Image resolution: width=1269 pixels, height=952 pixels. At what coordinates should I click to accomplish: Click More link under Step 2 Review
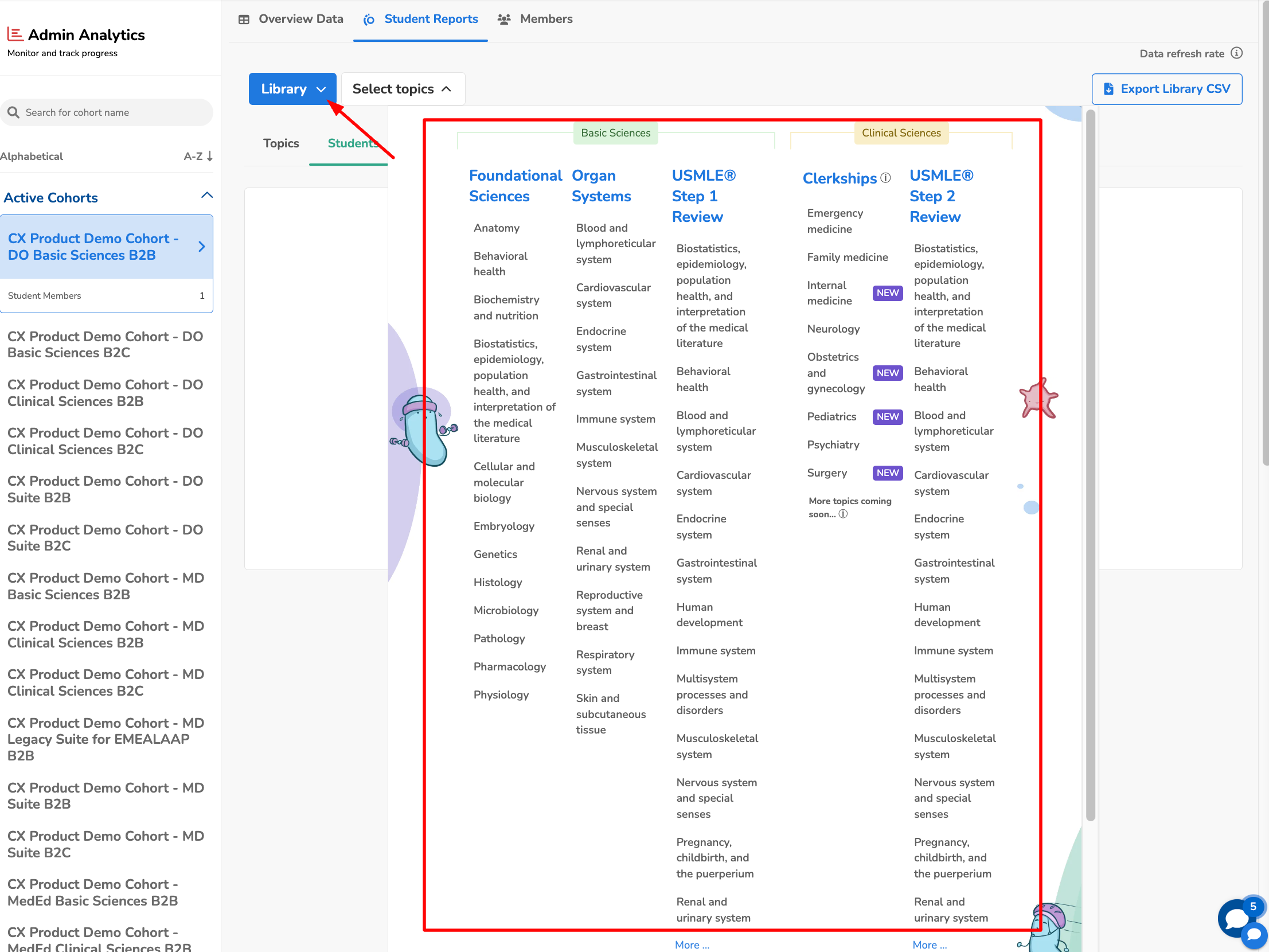[x=930, y=945]
